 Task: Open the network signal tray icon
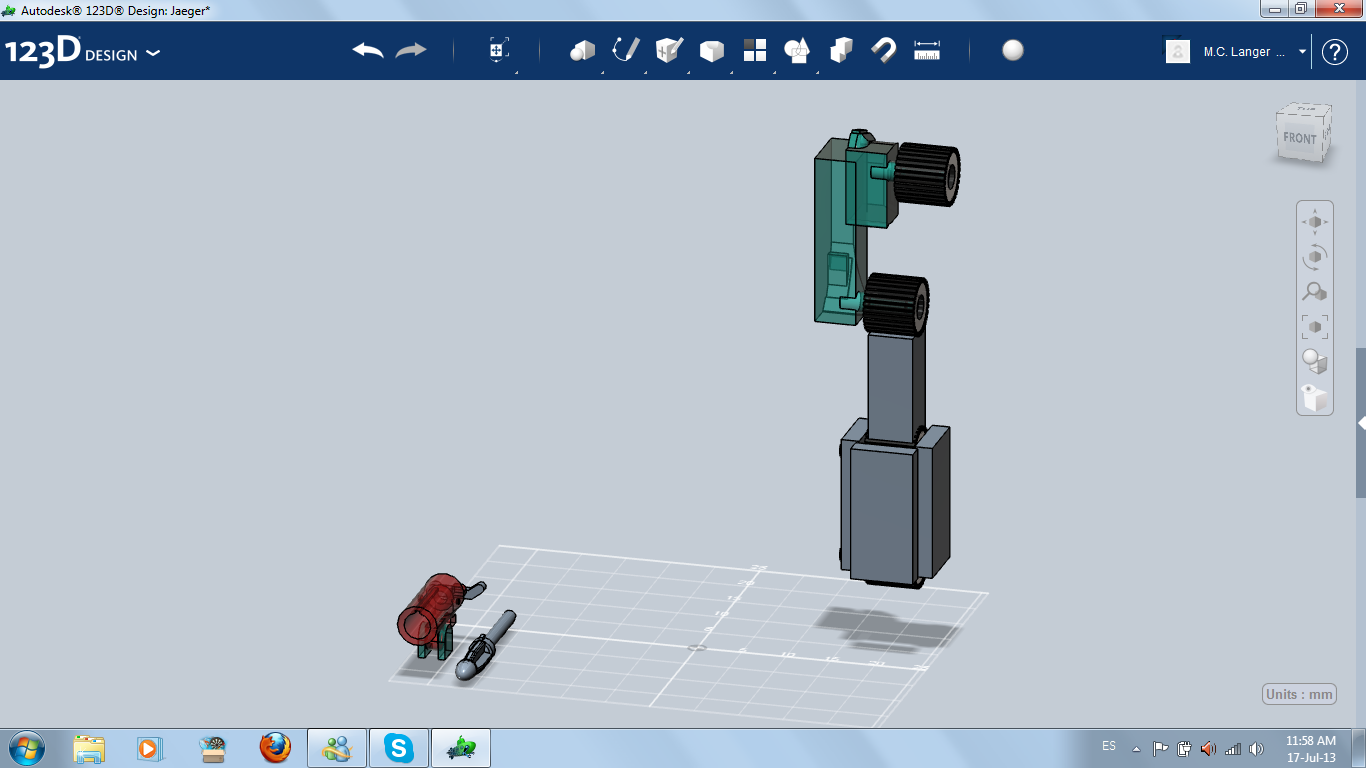coord(1232,748)
